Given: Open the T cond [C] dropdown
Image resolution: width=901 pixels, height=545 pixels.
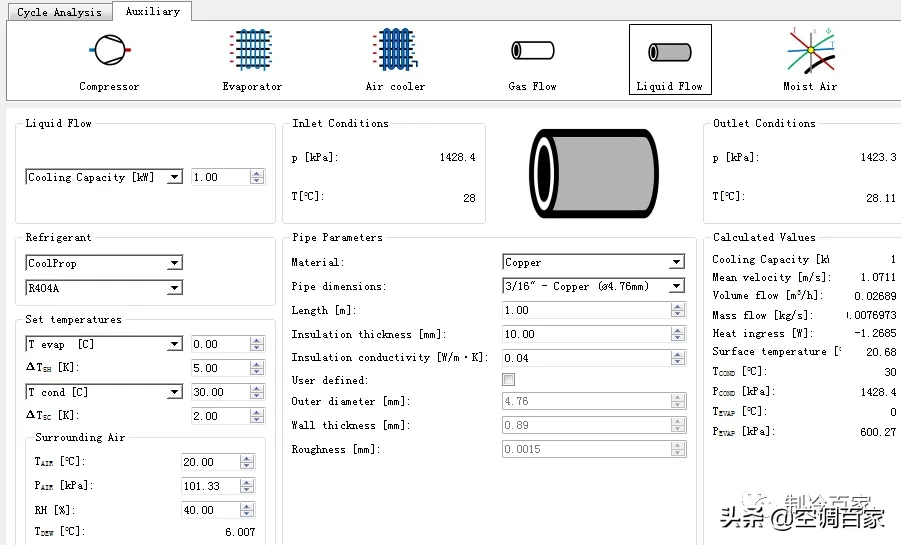Looking at the screenshot, I should (x=104, y=392).
